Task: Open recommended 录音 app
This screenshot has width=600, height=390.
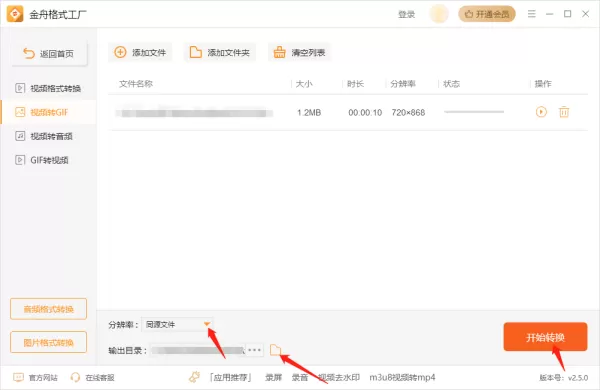Action: pyautogui.click(x=300, y=378)
